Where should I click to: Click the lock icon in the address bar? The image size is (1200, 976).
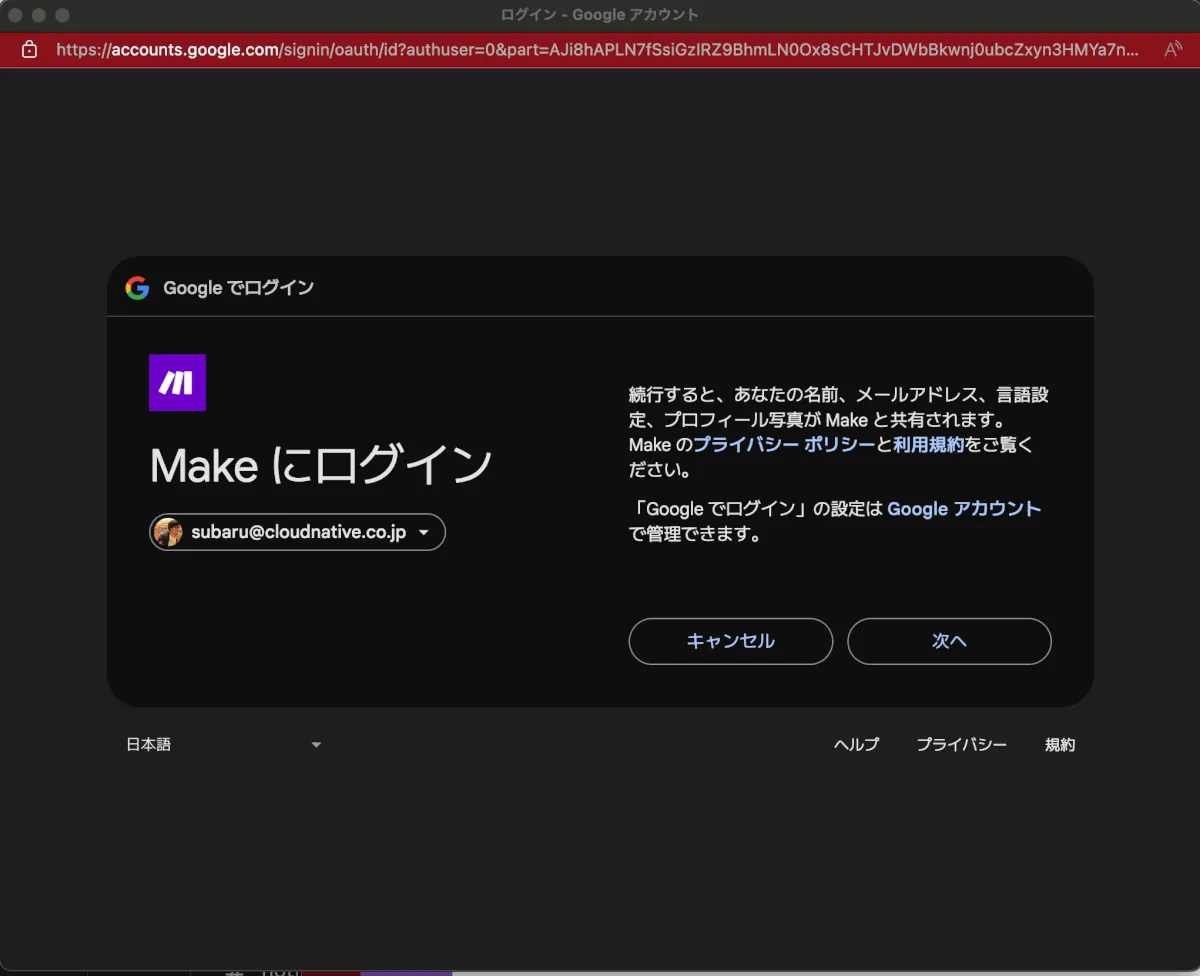pyautogui.click(x=29, y=49)
